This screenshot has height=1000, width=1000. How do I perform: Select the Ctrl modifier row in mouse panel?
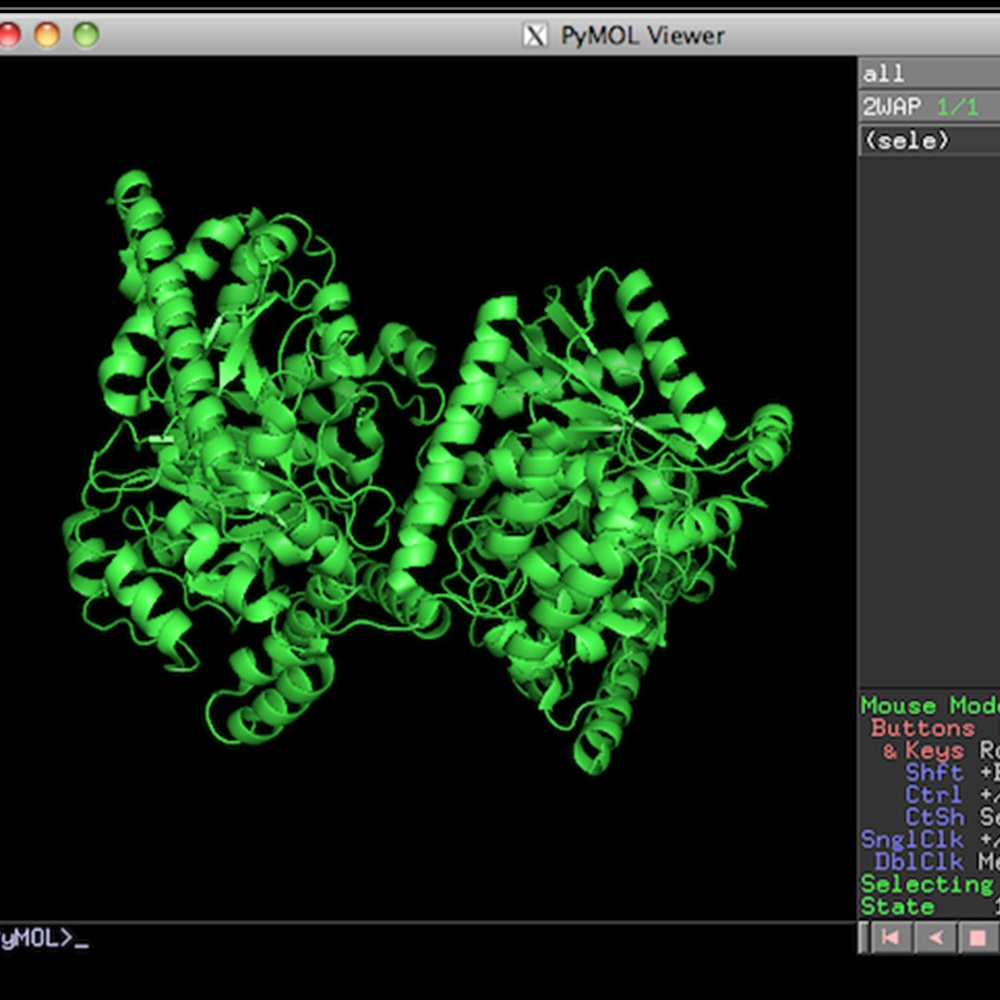pyautogui.click(x=933, y=794)
